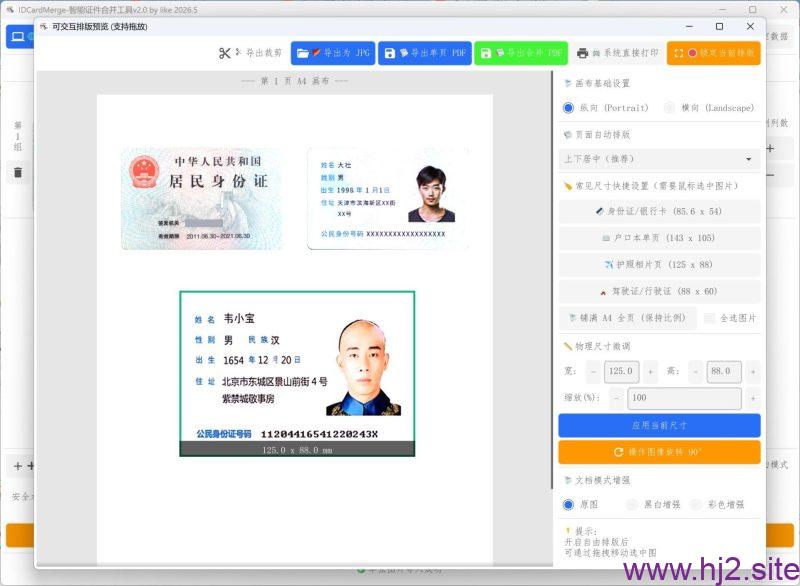This screenshot has width=800, height=586.
Task: Select the ID card front emblem image
Action: point(201,198)
